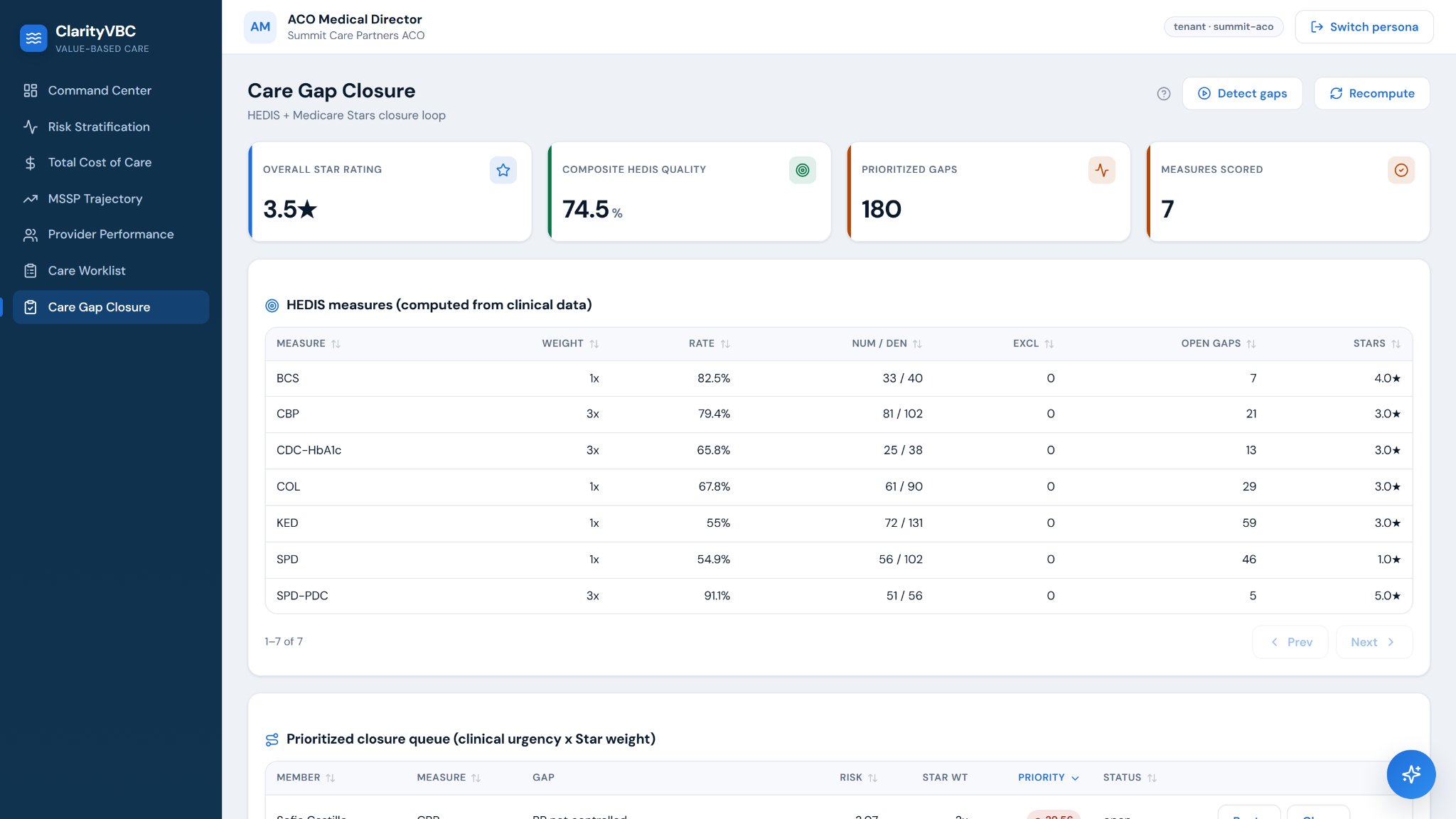Click the Detect gaps button
The height and width of the screenshot is (819, 1456).
click(x=1242, y=94)
